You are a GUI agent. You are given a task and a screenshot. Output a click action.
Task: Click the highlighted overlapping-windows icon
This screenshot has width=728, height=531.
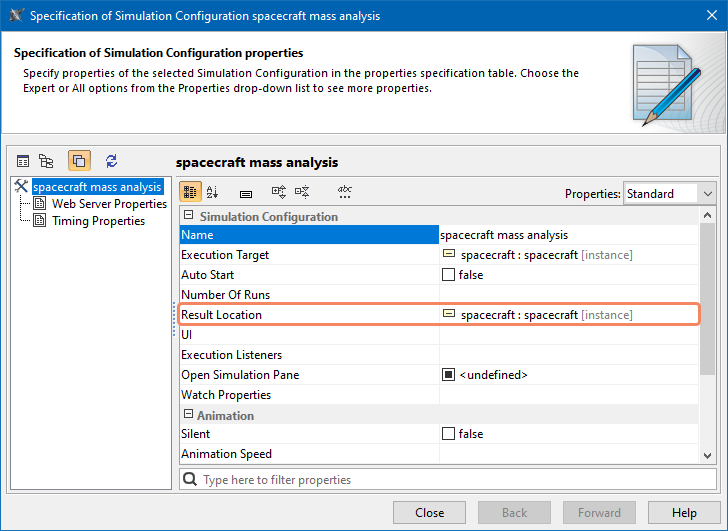pos(79,161)
